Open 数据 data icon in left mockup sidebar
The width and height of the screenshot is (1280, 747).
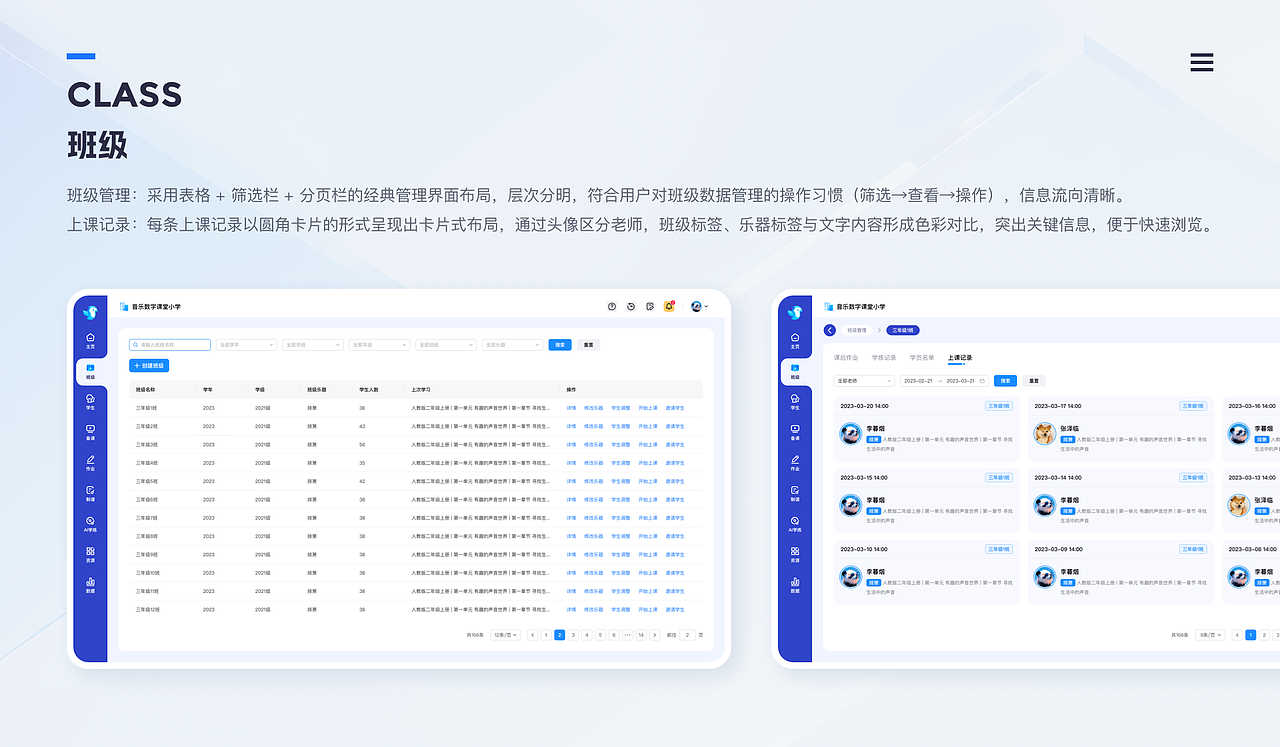coord(91,585)
